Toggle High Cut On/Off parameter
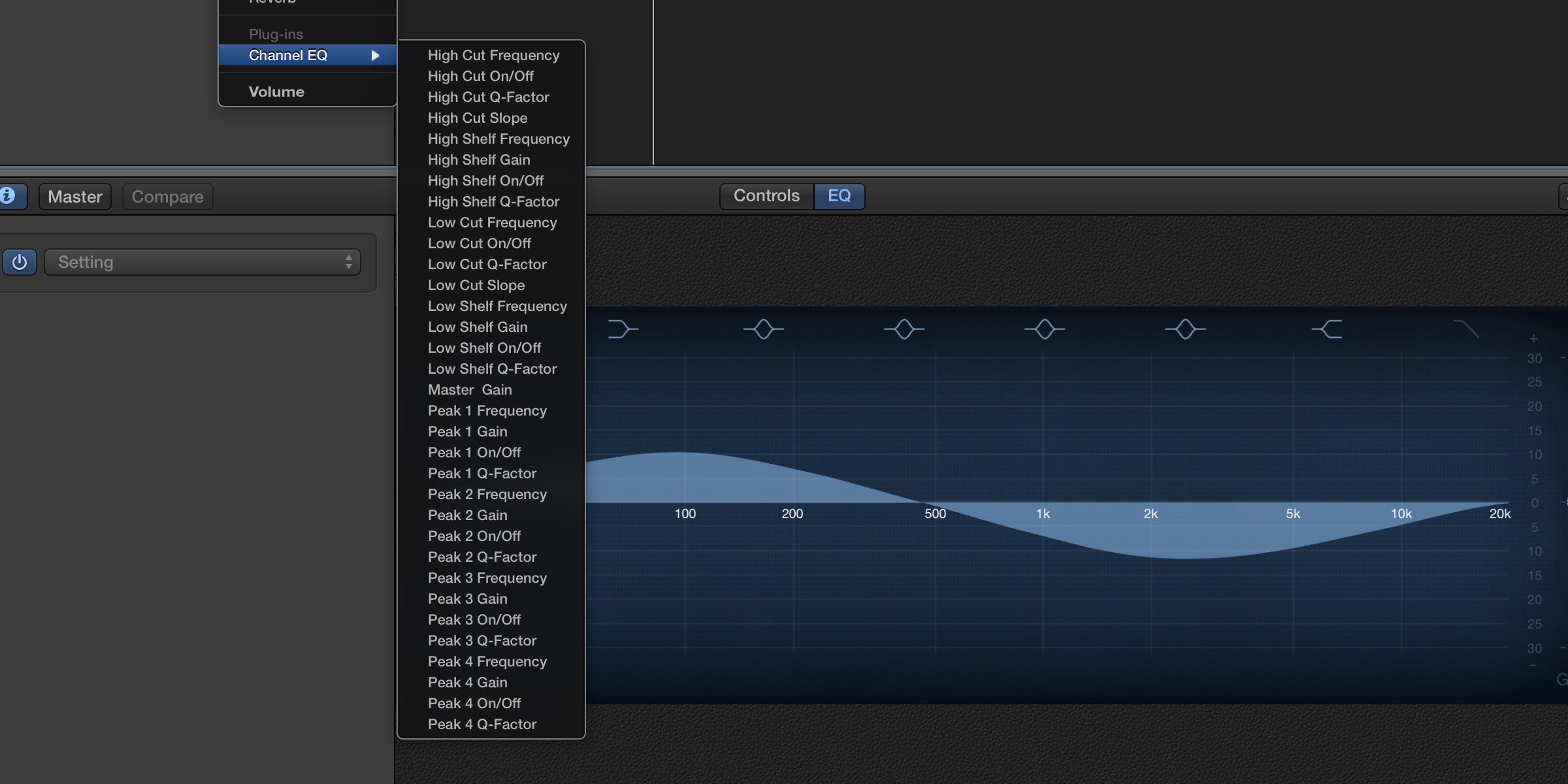The width and height of the screenshot is (1568, 784). [480, 75]
